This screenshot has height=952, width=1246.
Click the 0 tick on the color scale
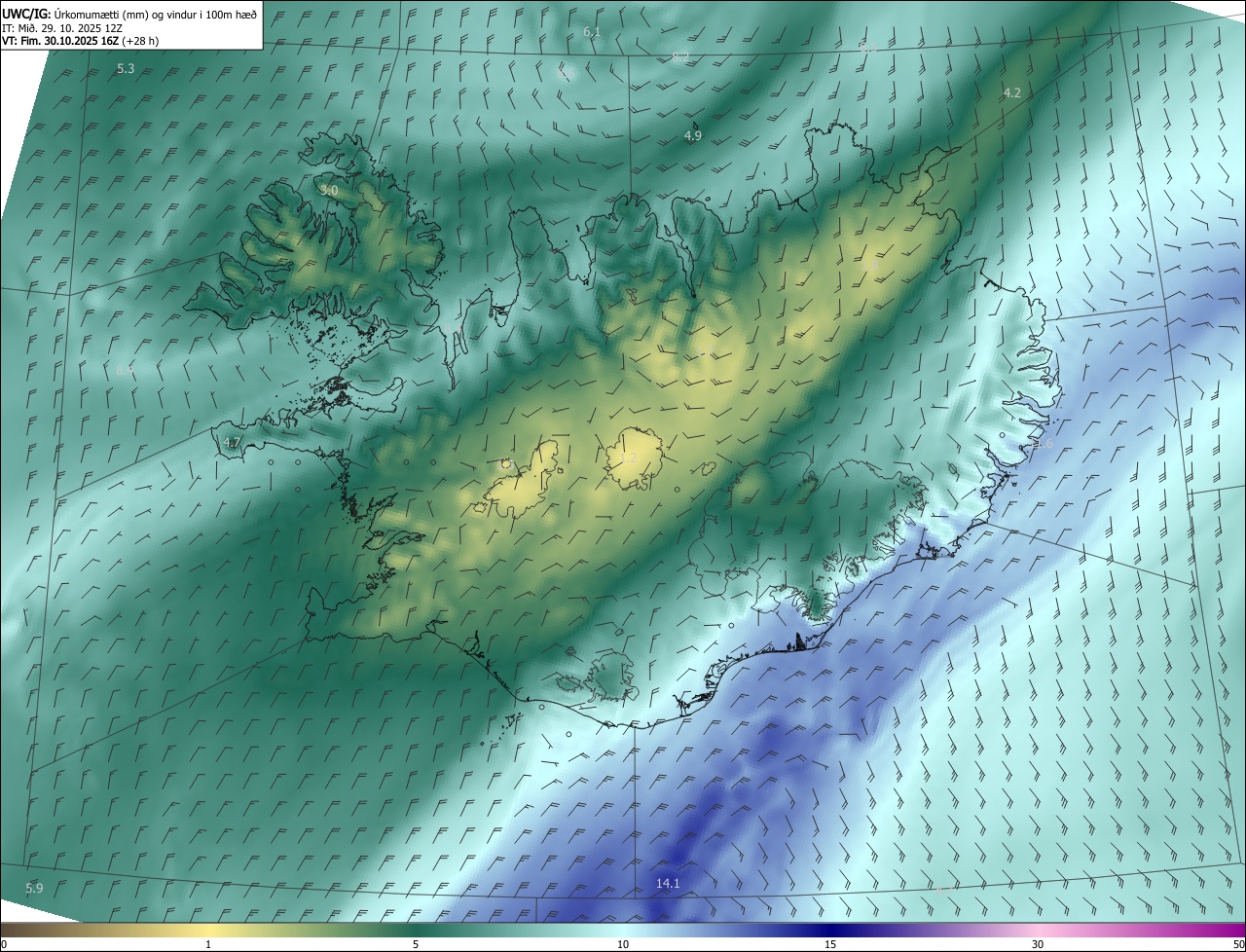[4, 944]
